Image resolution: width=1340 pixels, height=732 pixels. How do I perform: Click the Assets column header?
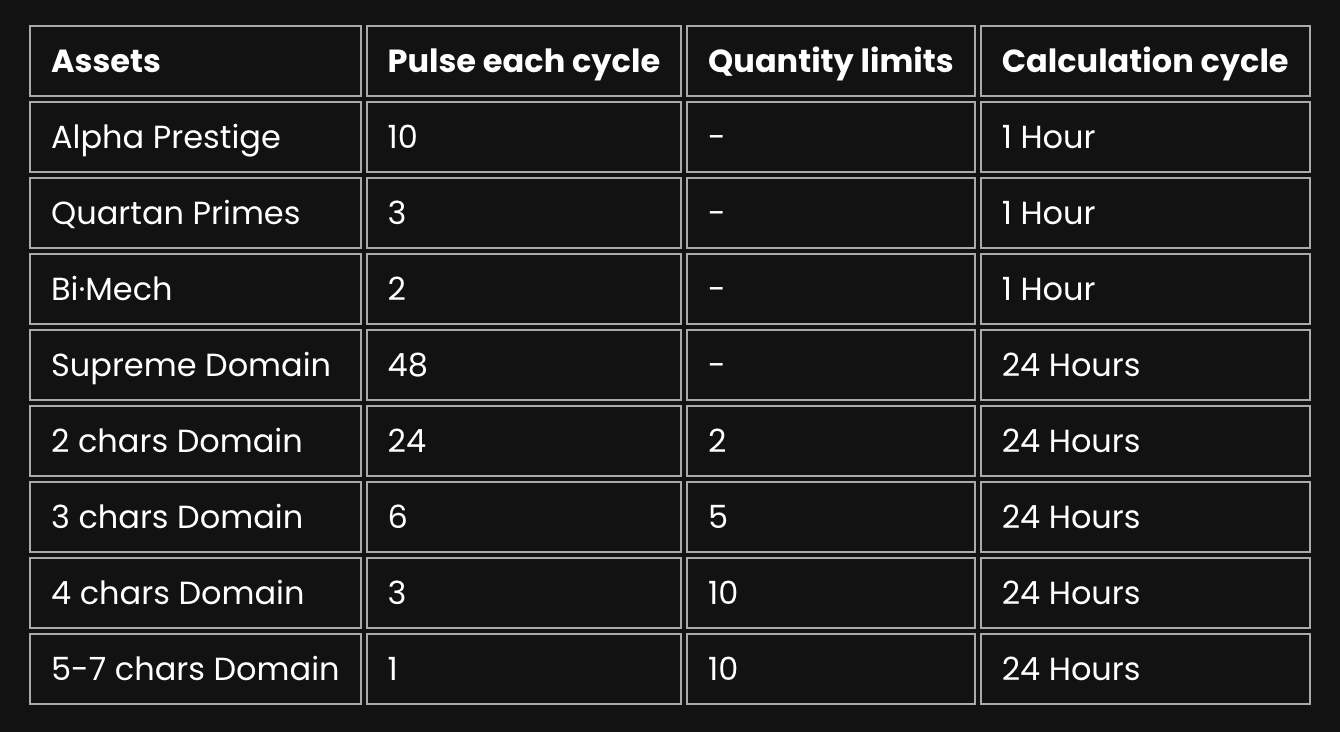(195, 61)
